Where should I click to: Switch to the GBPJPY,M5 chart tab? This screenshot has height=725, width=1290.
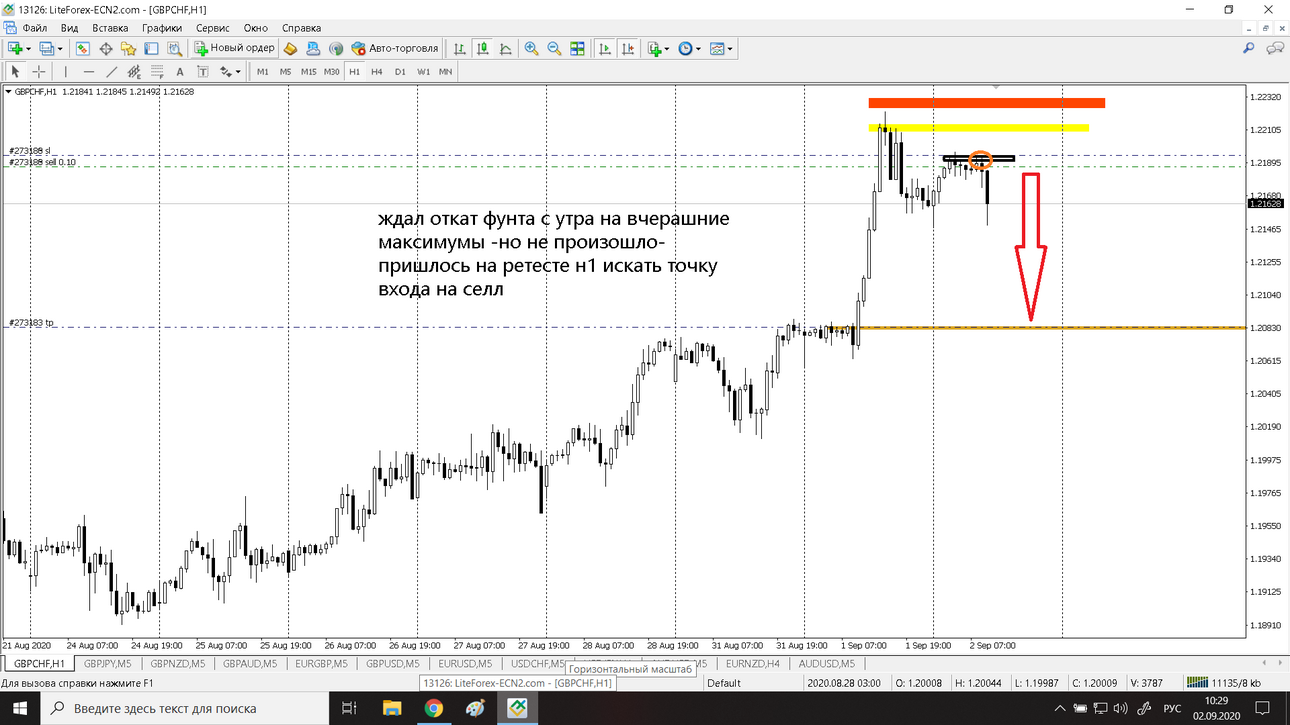click(109, 663)
